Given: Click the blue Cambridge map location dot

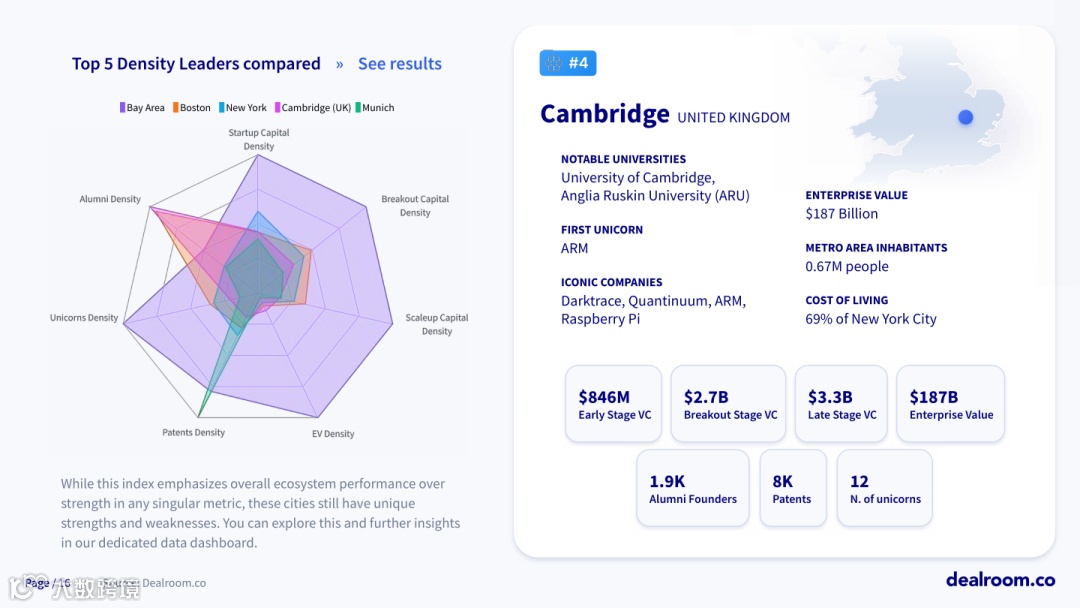Looking at the screenshot, I should (x=965, y=117).
